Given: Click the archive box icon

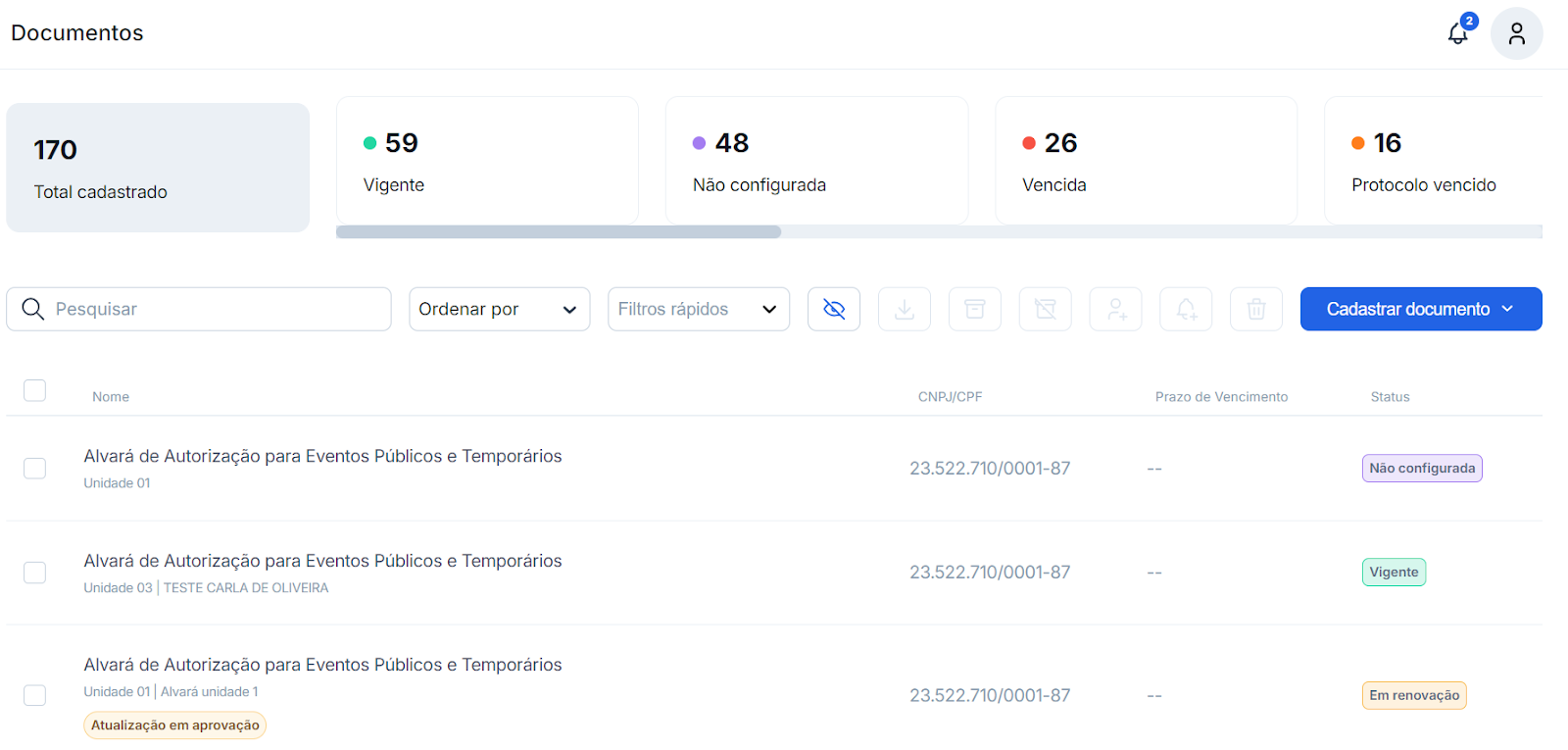Looking at the screenshot, I should point(975,309).
